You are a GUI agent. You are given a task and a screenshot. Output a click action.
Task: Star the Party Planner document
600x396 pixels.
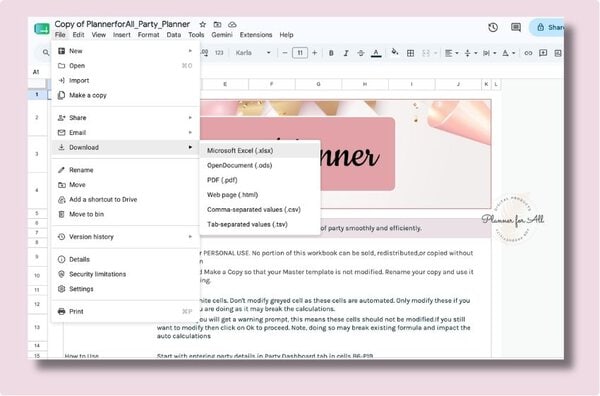203,24
